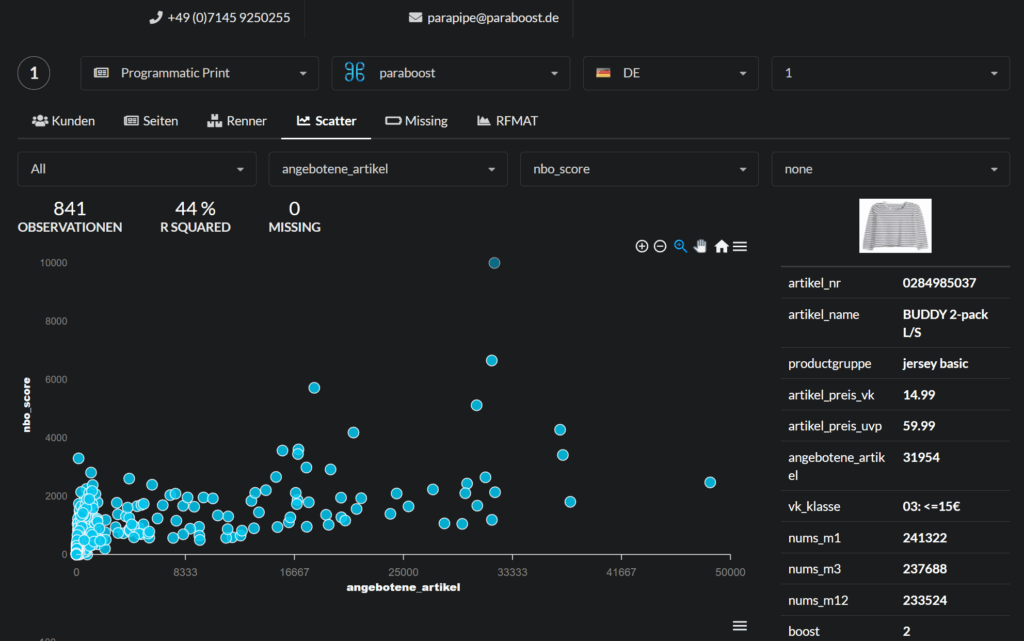This screenshot has height=641, width=1024.
Task: Click the envelope email icon
Action: pos(415,18)
